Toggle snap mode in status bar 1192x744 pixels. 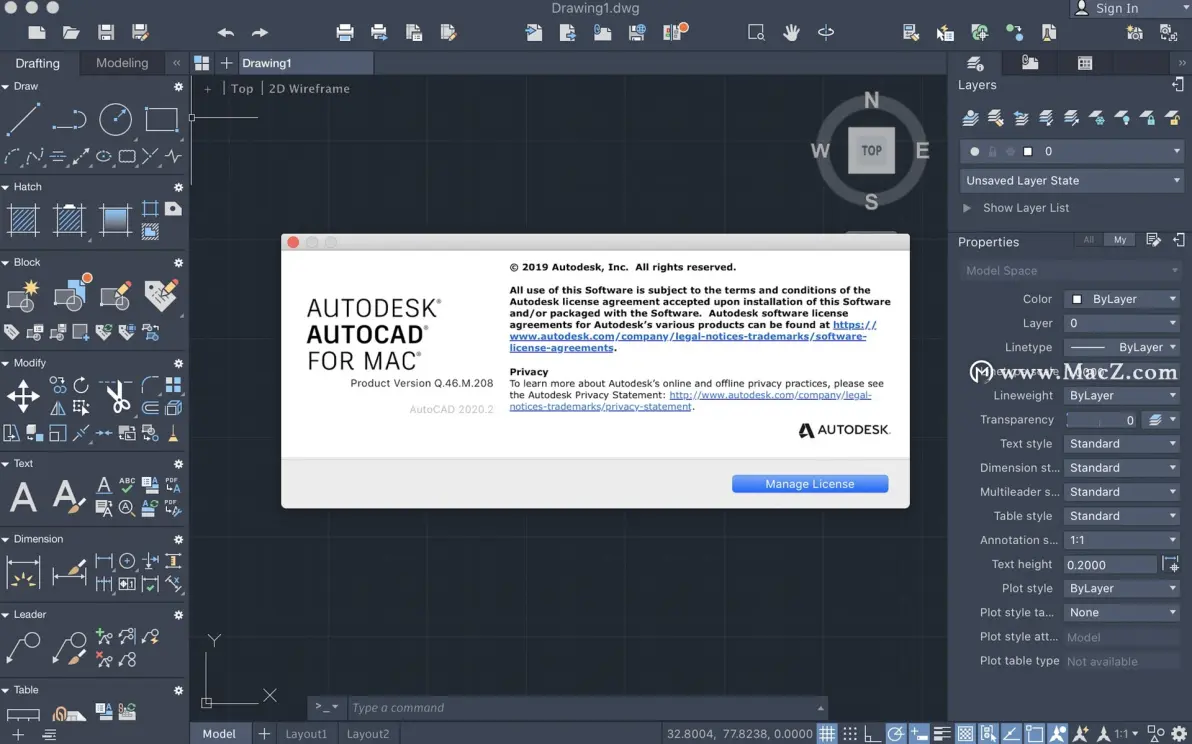pos(850,733)
